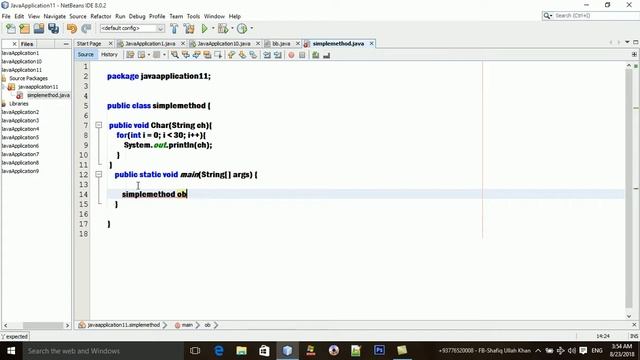This screenshot has height=360, width=640.
Task: Open the default config dropdown
Action: click(132, 28)
